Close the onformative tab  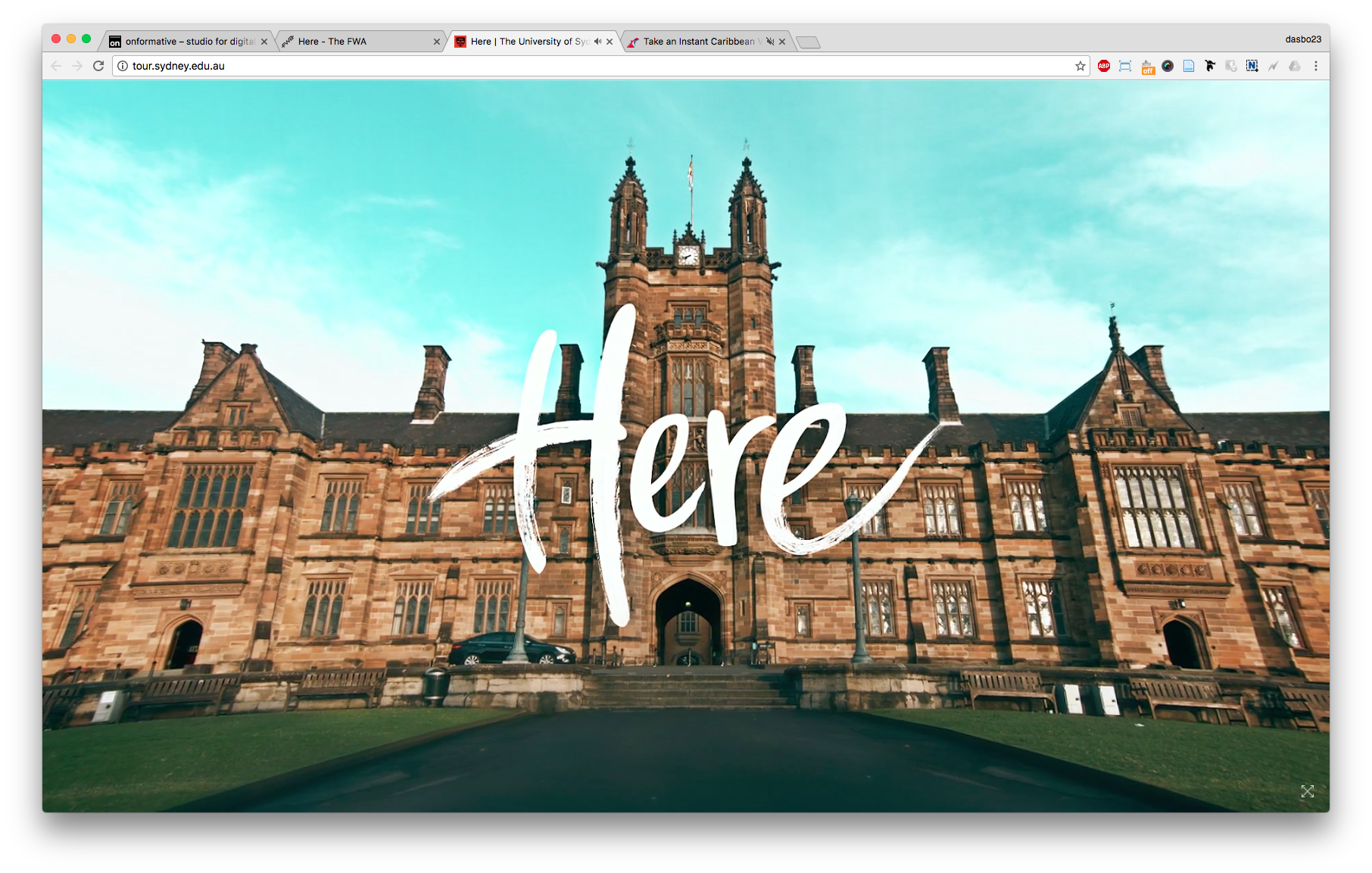tap(264, 42)
